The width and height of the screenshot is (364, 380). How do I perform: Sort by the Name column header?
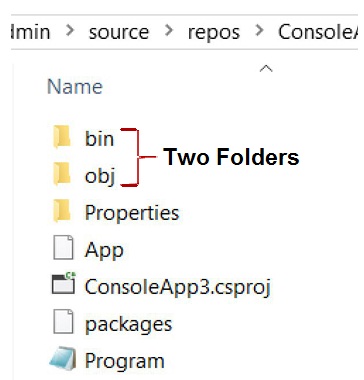pyautogui.click(x=75, y=87)
